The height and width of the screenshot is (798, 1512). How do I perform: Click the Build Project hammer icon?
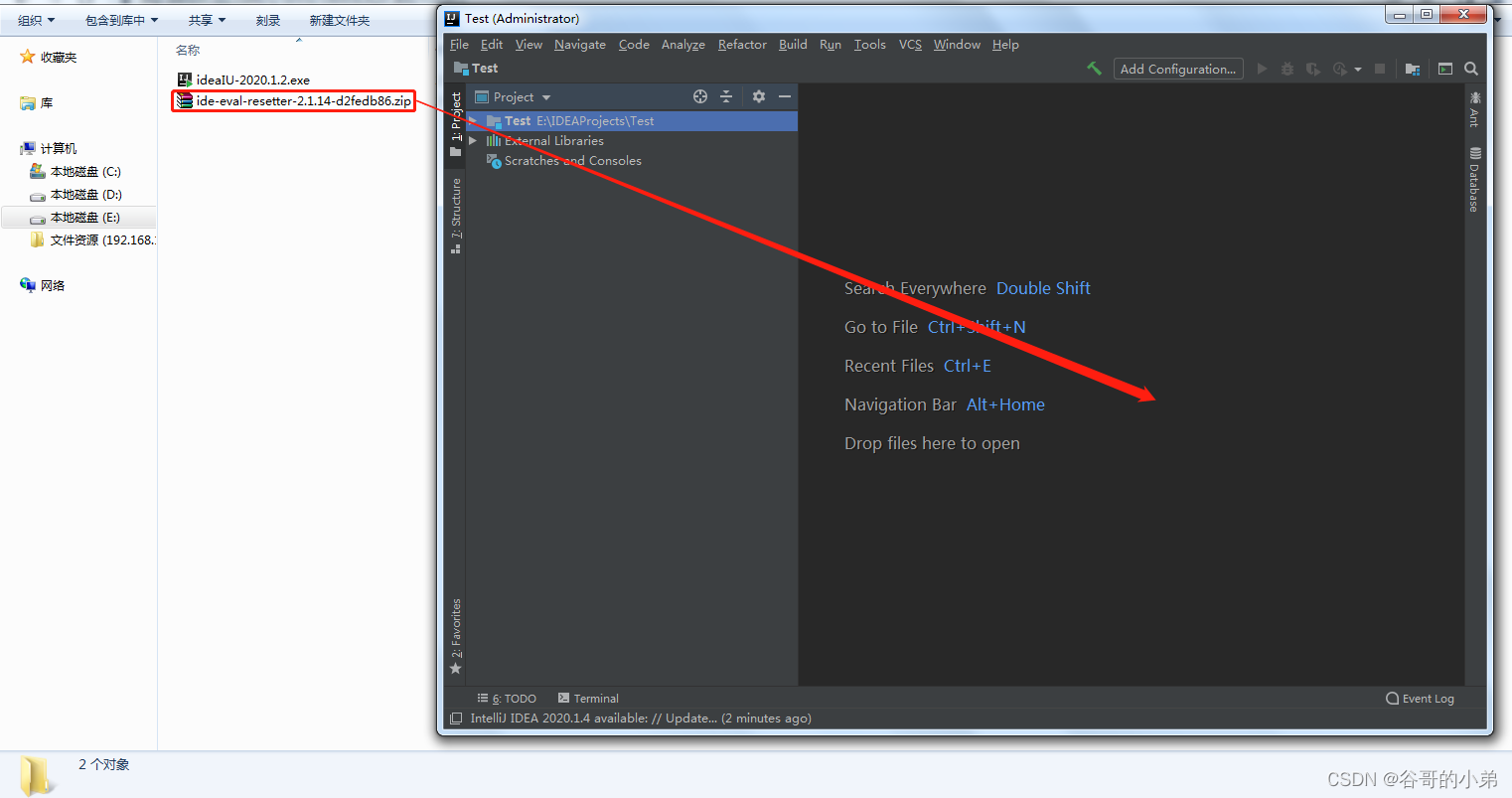(x=1094, y=69)
